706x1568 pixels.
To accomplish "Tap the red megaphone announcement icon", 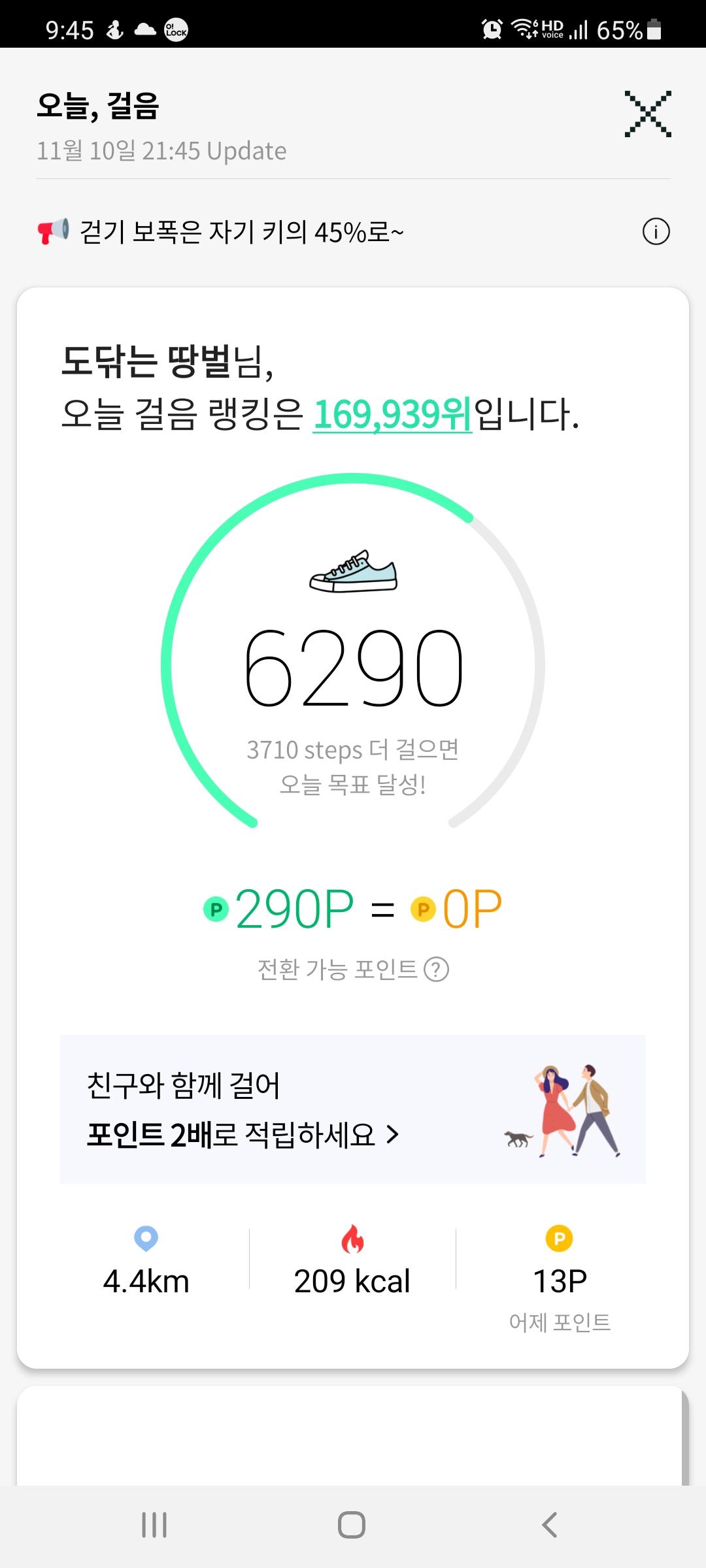I will 53,231.
